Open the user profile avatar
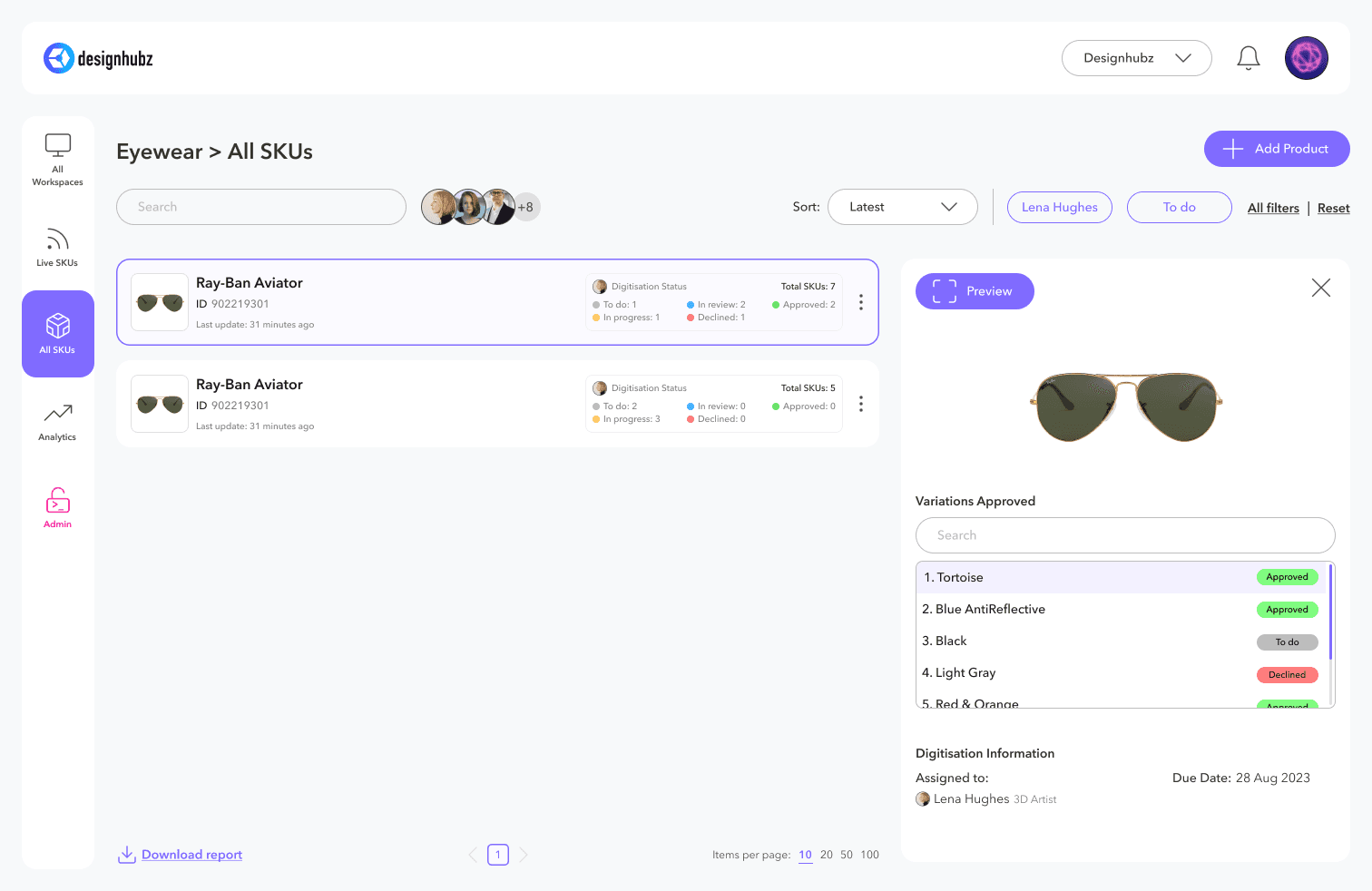Viewport: 1372px width, 891px height. pos(1307,58)
